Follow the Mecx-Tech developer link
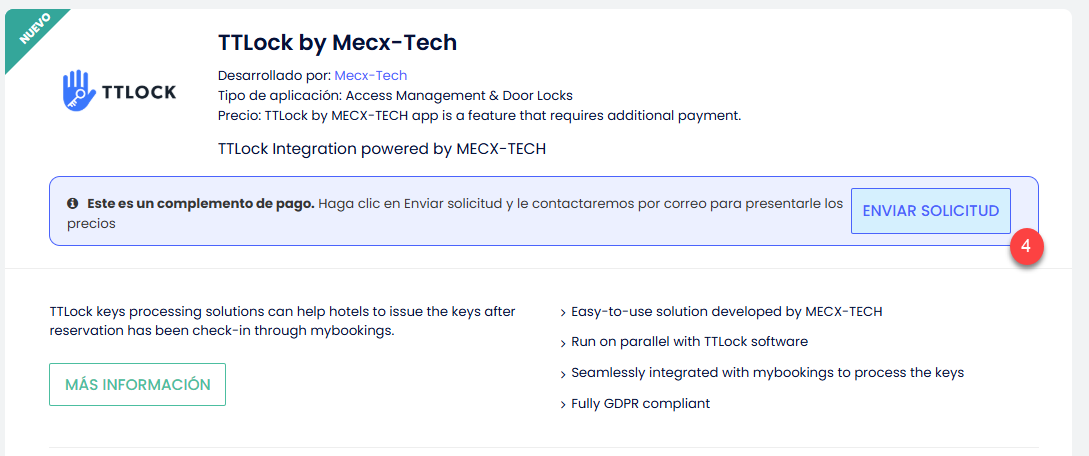 [370, 75]
